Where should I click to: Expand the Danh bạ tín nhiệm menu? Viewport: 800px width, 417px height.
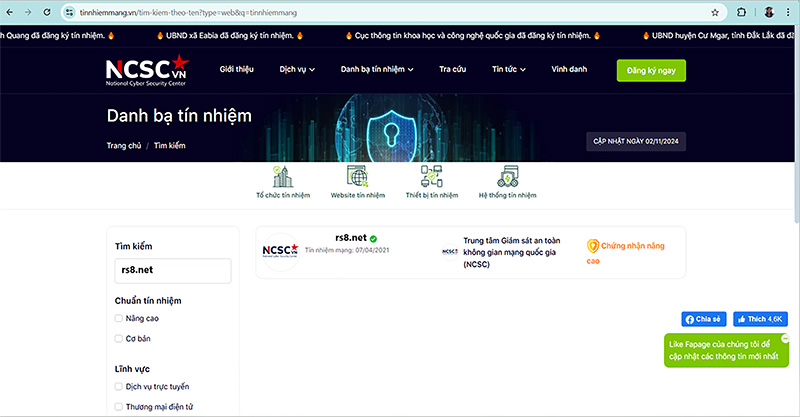[x=377, y=69]
